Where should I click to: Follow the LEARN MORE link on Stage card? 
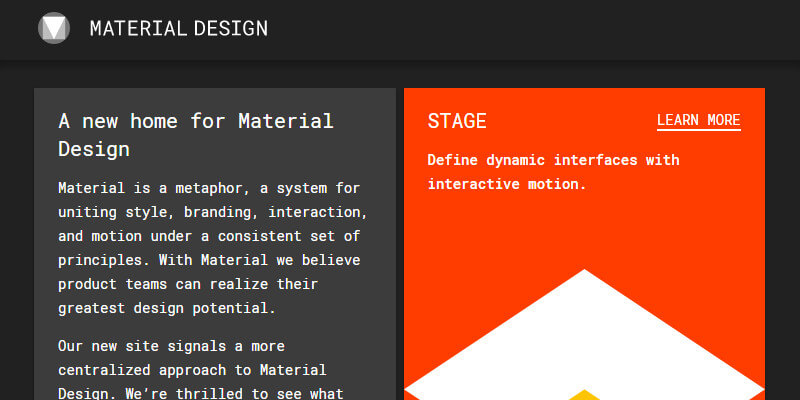(698, 121)
